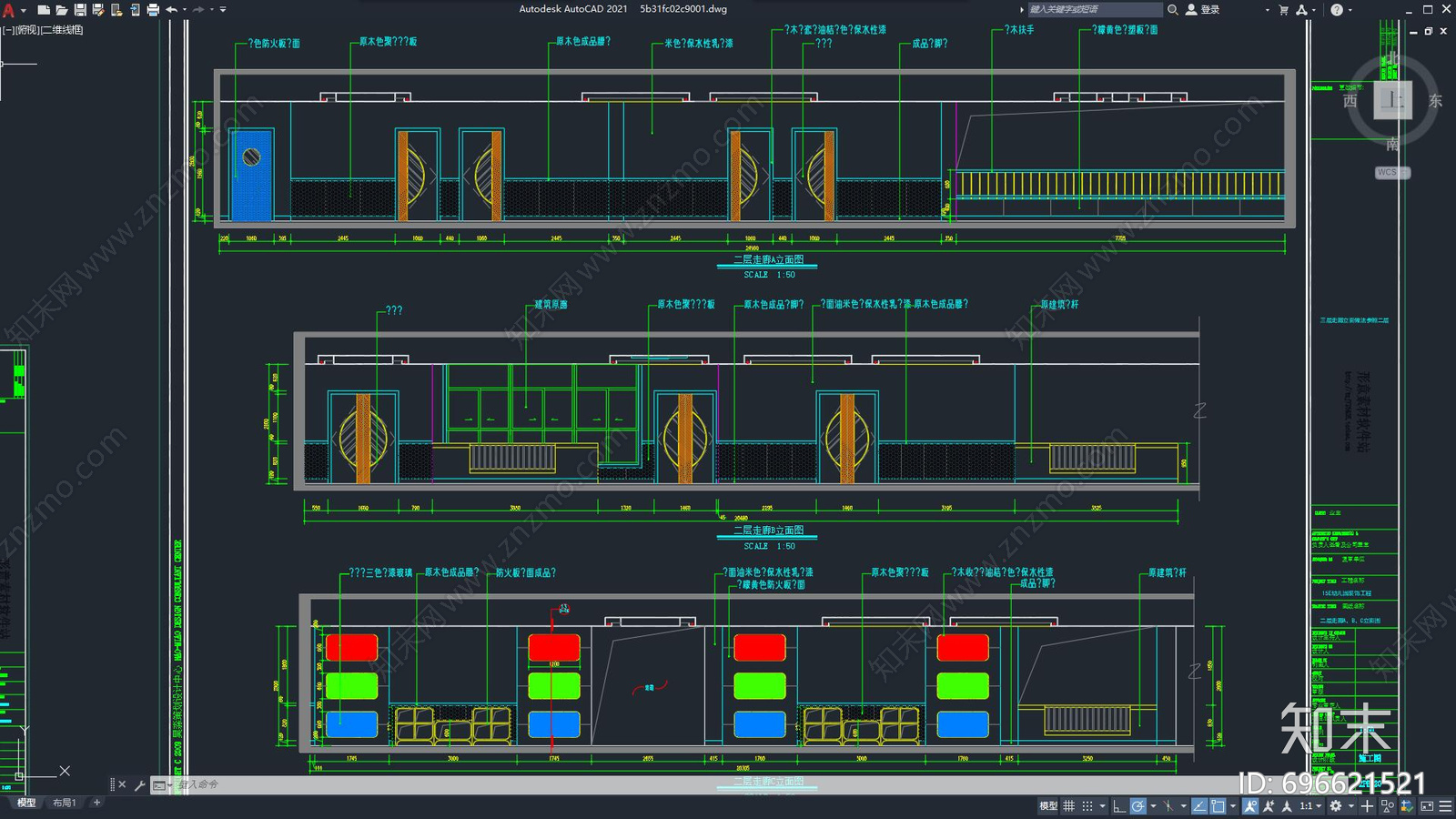Expand the redo history dropdown
The width and height of the screenshot is (1456, 819).
tap(211, 10)
